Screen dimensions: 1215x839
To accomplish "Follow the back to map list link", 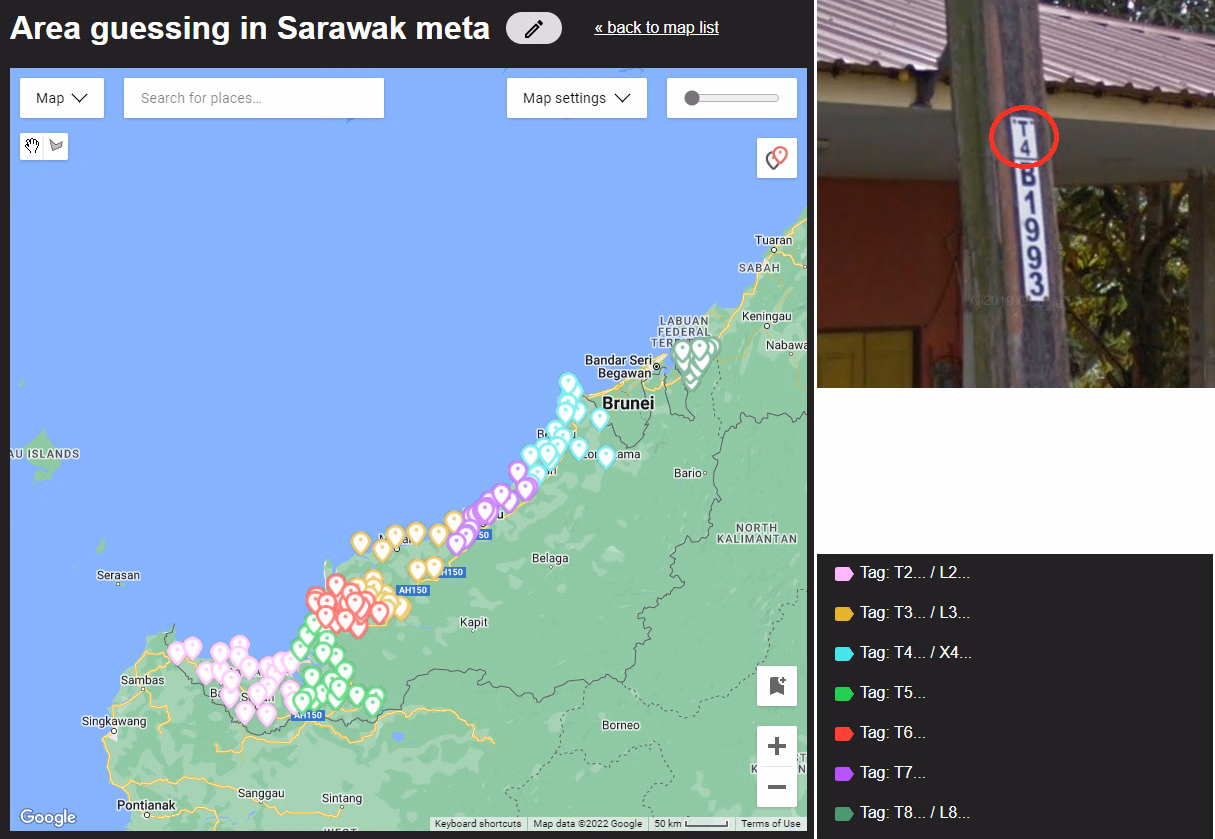I will [657, 27].
